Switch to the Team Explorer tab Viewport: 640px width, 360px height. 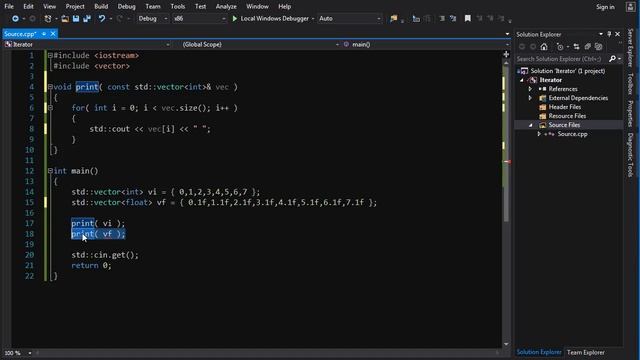pos(586,352)
